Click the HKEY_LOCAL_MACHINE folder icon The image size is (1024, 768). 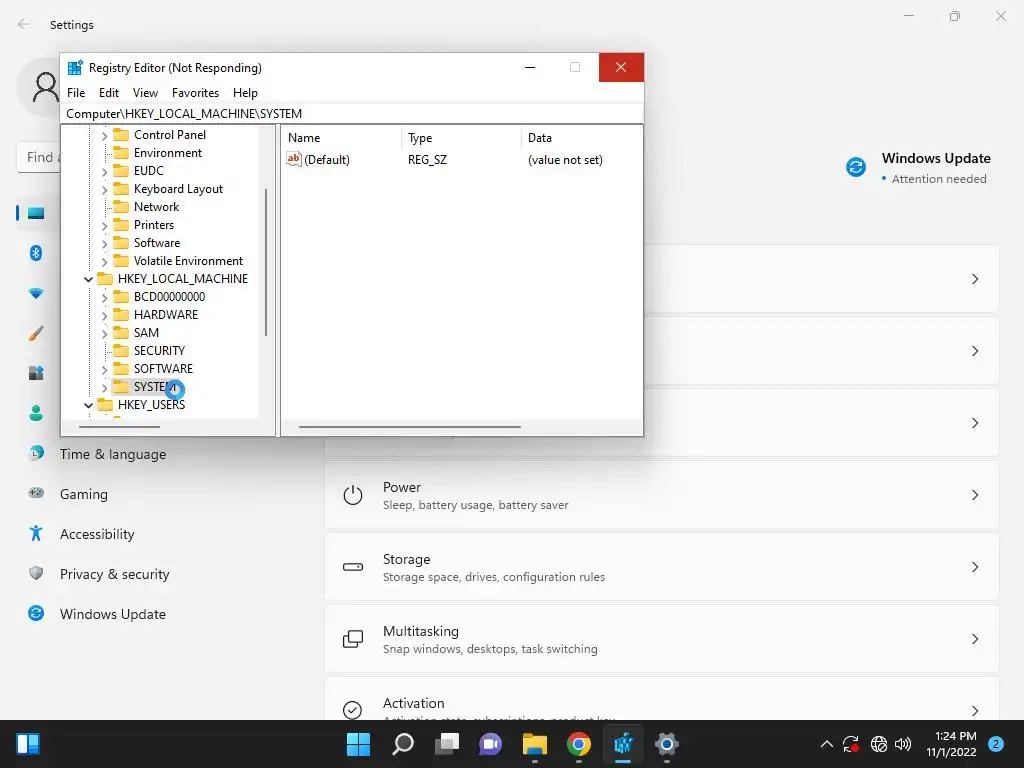click(x=104, y=279)
